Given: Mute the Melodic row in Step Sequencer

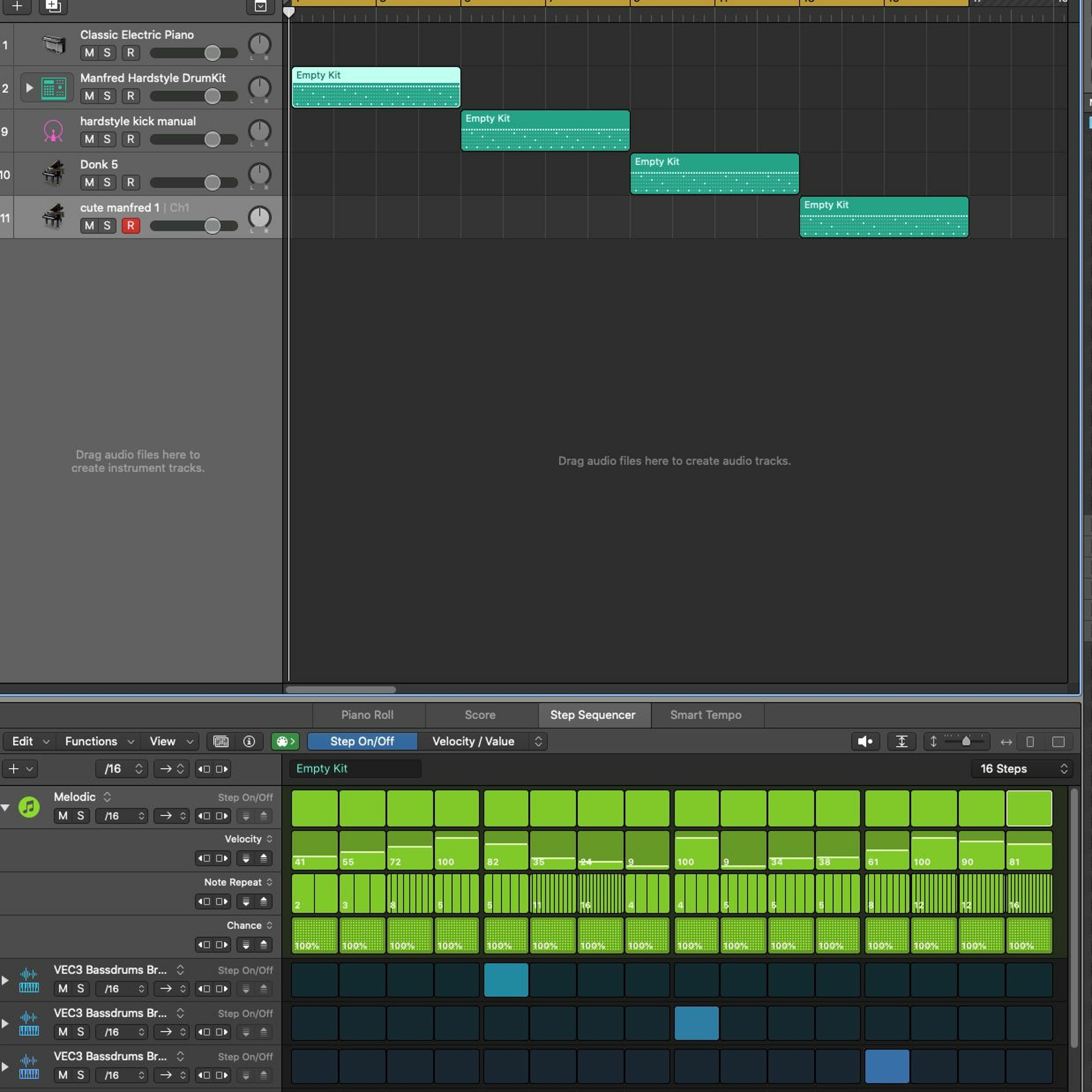Looking at the screenshot, I should [63, 816].
